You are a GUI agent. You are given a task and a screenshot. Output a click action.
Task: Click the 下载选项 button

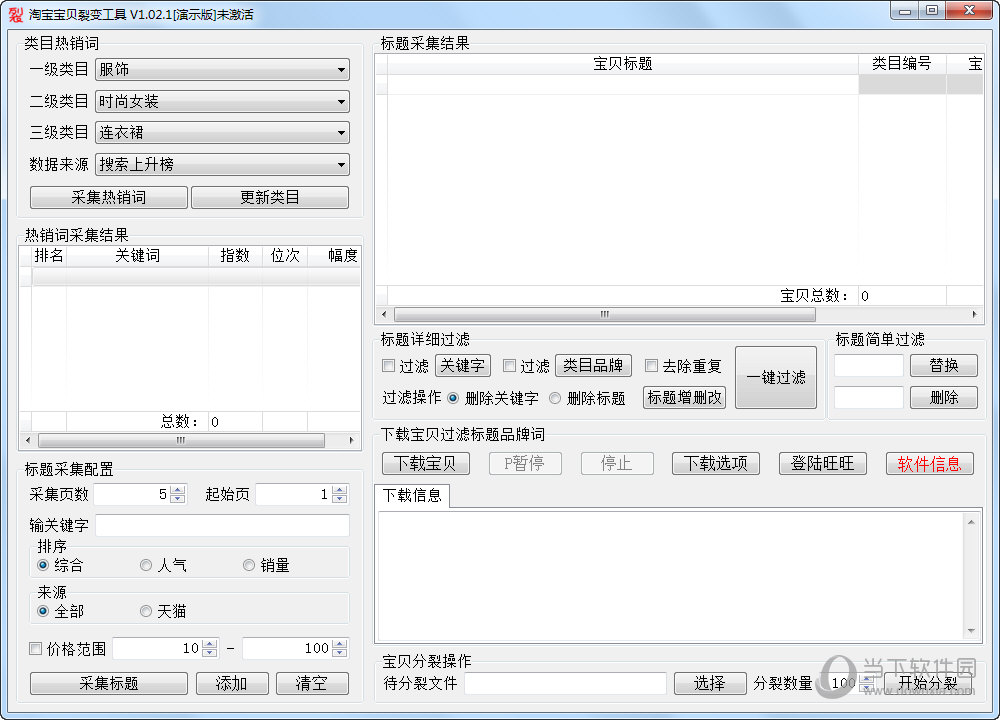716,464
